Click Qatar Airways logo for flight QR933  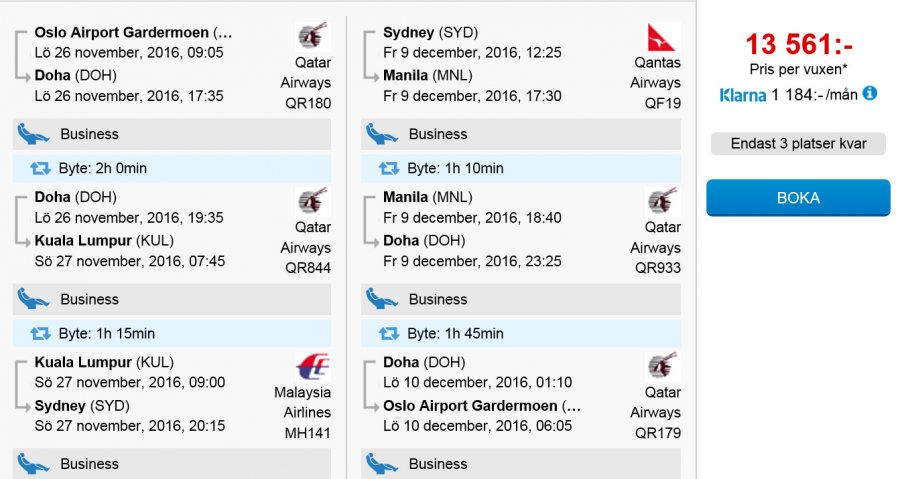click(663, 202)
